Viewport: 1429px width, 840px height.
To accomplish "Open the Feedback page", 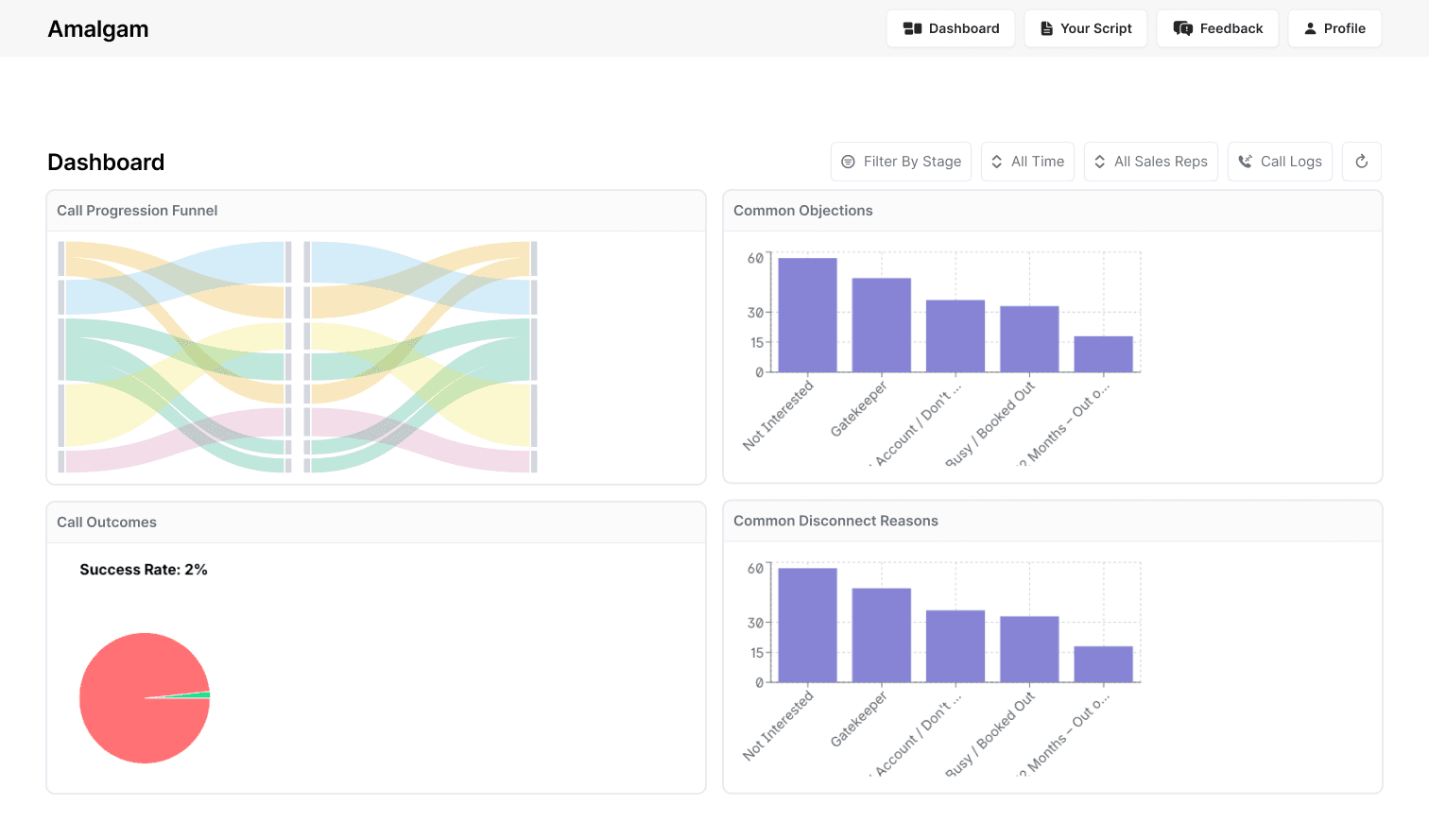I will [1217, 28].
